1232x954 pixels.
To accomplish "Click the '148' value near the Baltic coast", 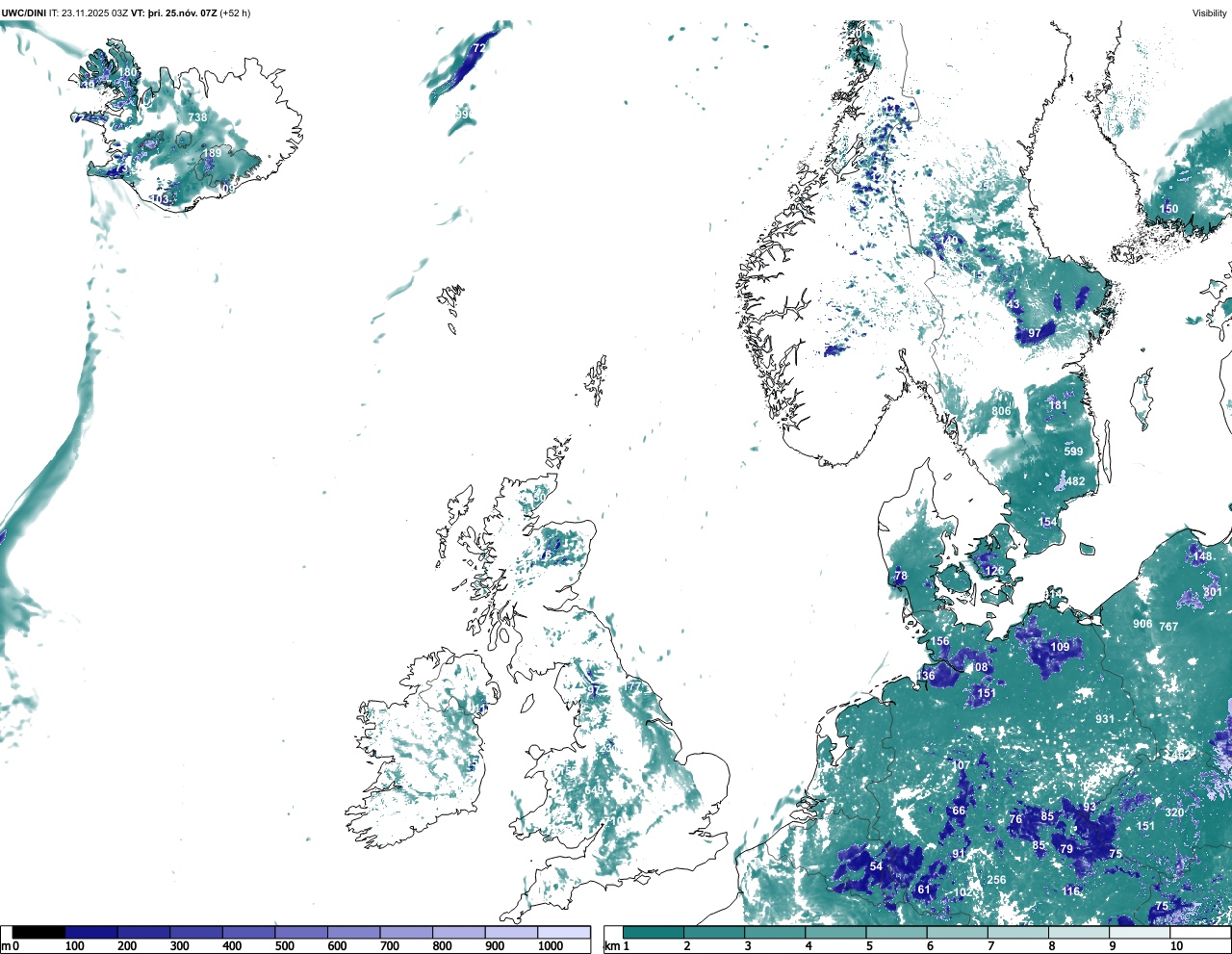I will (x=1203, y=556).
